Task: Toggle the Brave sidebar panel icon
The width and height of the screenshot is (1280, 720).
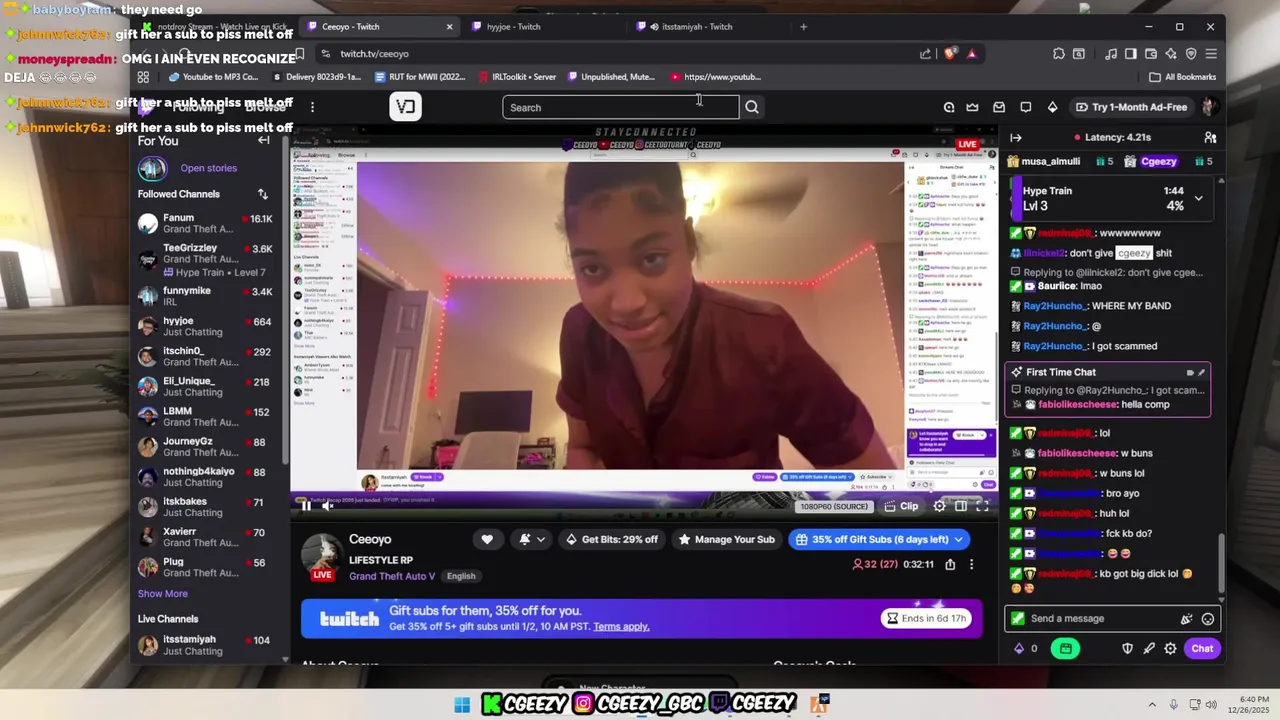Action: click(x=1131, y=54)
